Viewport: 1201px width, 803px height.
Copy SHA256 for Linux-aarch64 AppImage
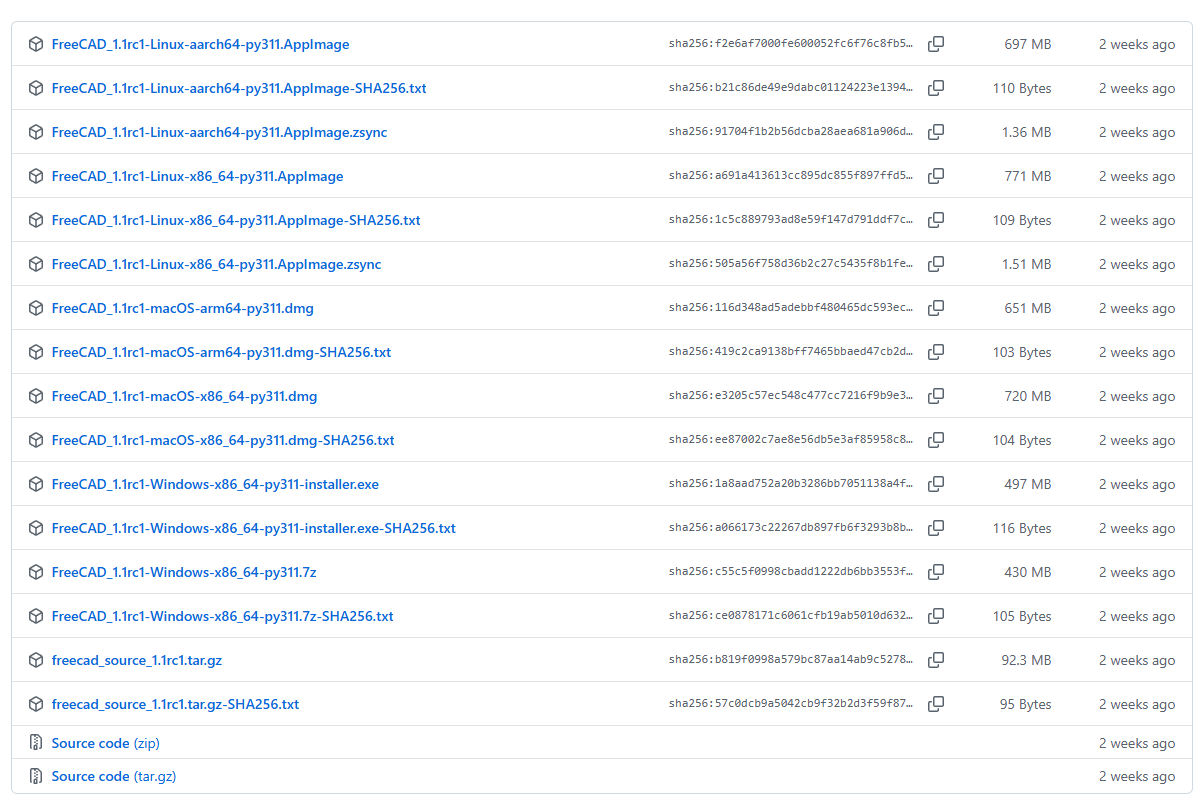coord(936,44)
